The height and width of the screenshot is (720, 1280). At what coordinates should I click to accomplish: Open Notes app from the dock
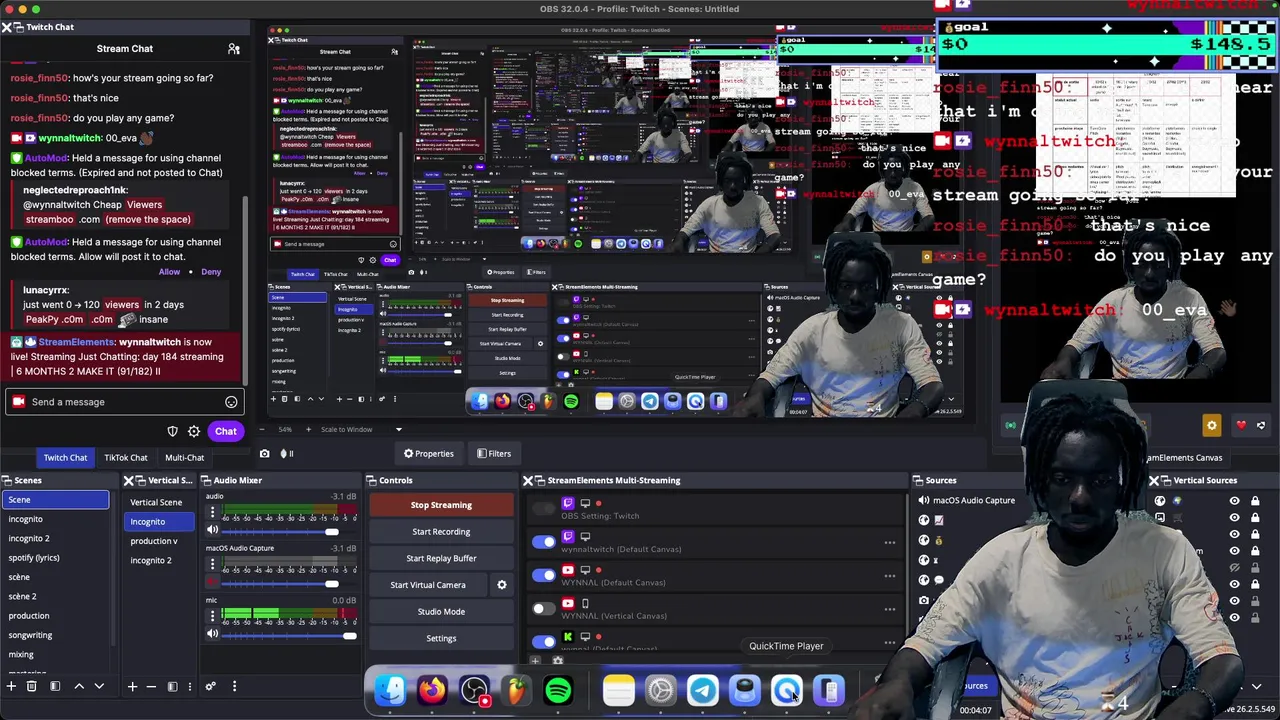[x=618, y=690]
